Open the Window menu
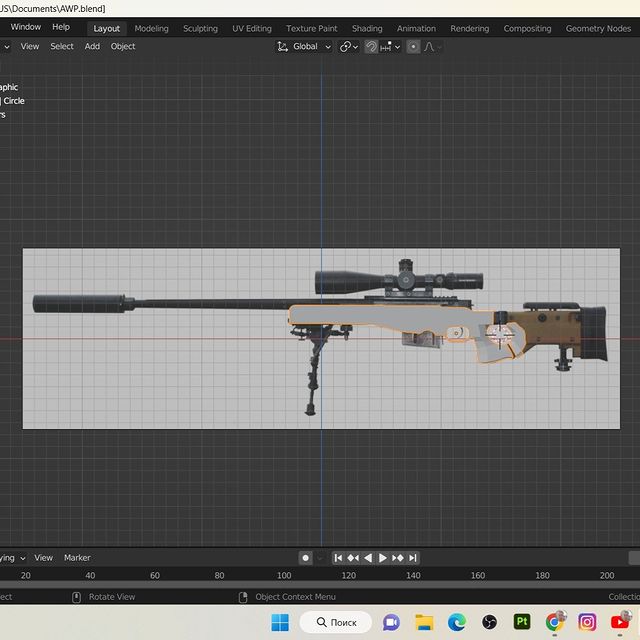Image resolution: width=640 pixels, height=640 pixels. [25, 27]
